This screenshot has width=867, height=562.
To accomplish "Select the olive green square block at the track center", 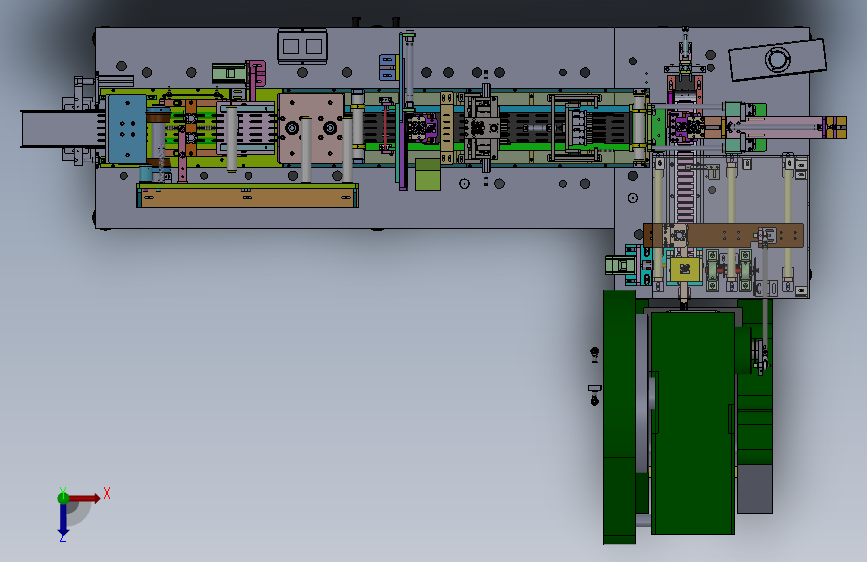I will click(x=428, y=175).
